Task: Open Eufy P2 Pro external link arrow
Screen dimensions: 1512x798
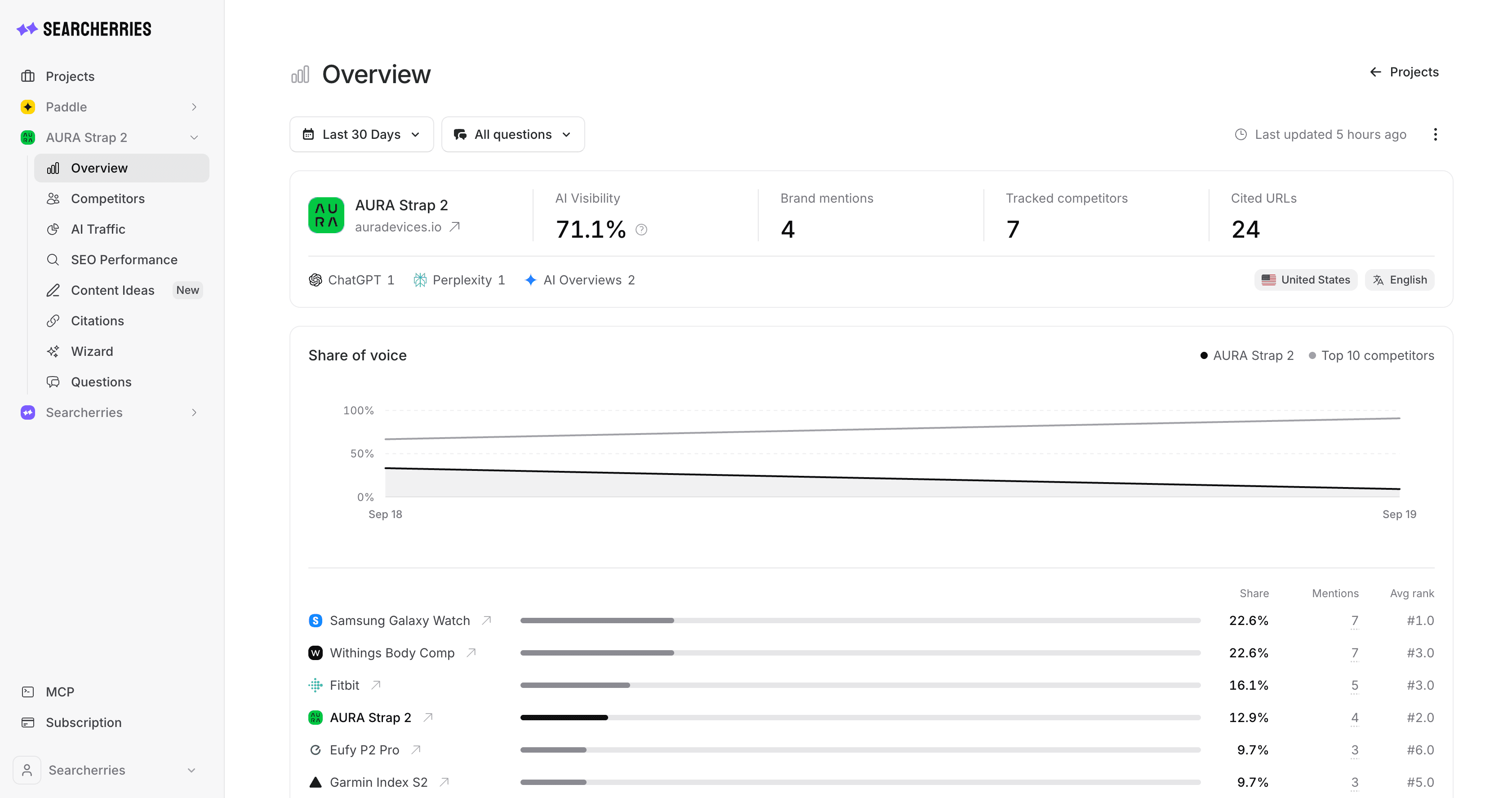Action: pyautogui.click(x=416, y=749)
